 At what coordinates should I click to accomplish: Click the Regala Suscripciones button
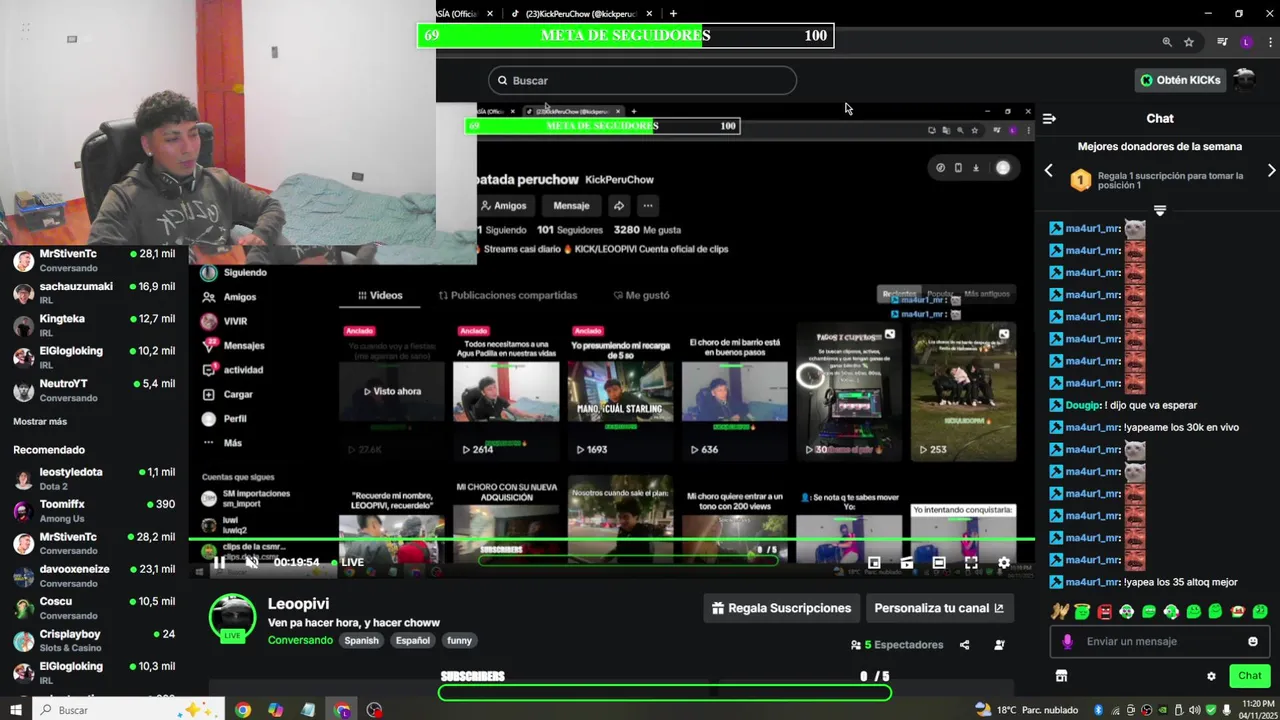coord(781,608)
